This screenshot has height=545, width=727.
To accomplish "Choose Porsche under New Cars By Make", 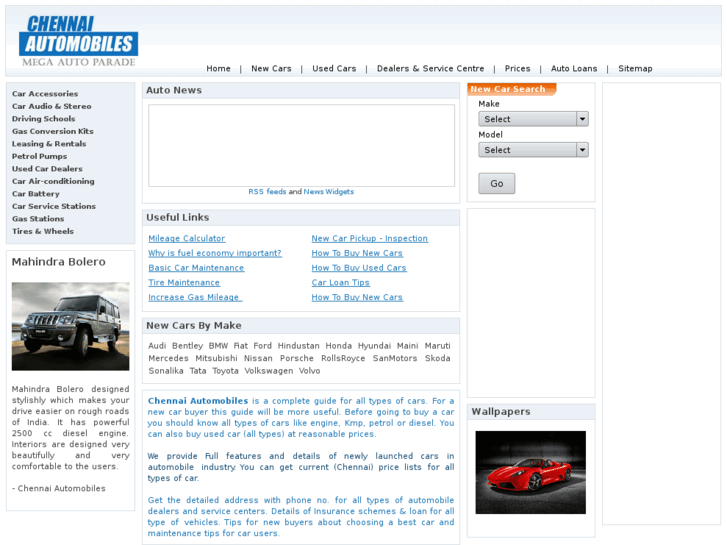I will (x=297, y=359).
